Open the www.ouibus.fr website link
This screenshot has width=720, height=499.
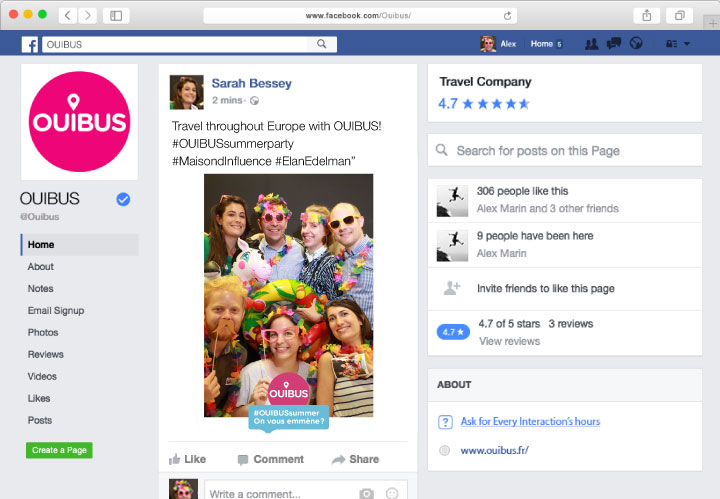click(495, 450)
